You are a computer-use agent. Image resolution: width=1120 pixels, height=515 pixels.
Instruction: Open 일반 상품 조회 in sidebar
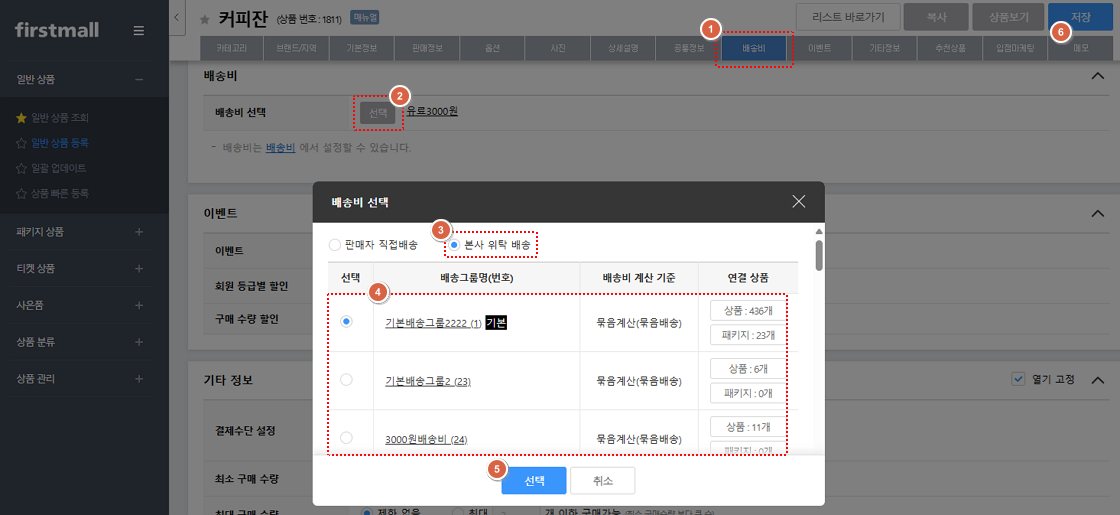tap(60, 117)
